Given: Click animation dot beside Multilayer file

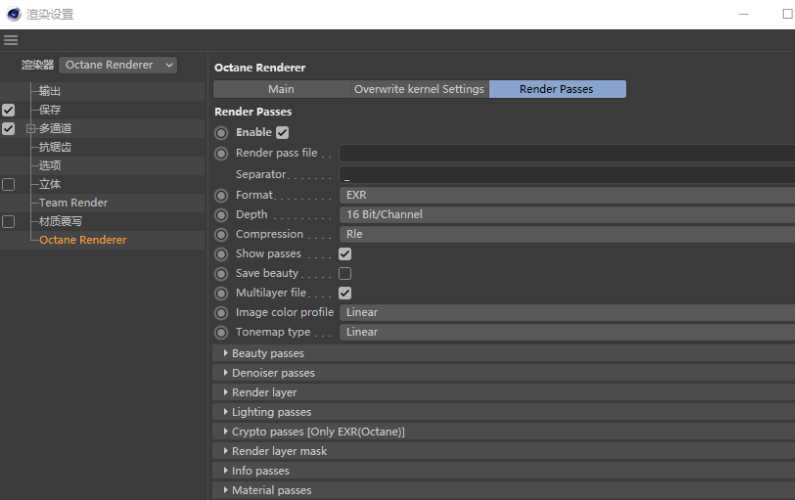Looking at the screenshot, I should pos(221,293).
